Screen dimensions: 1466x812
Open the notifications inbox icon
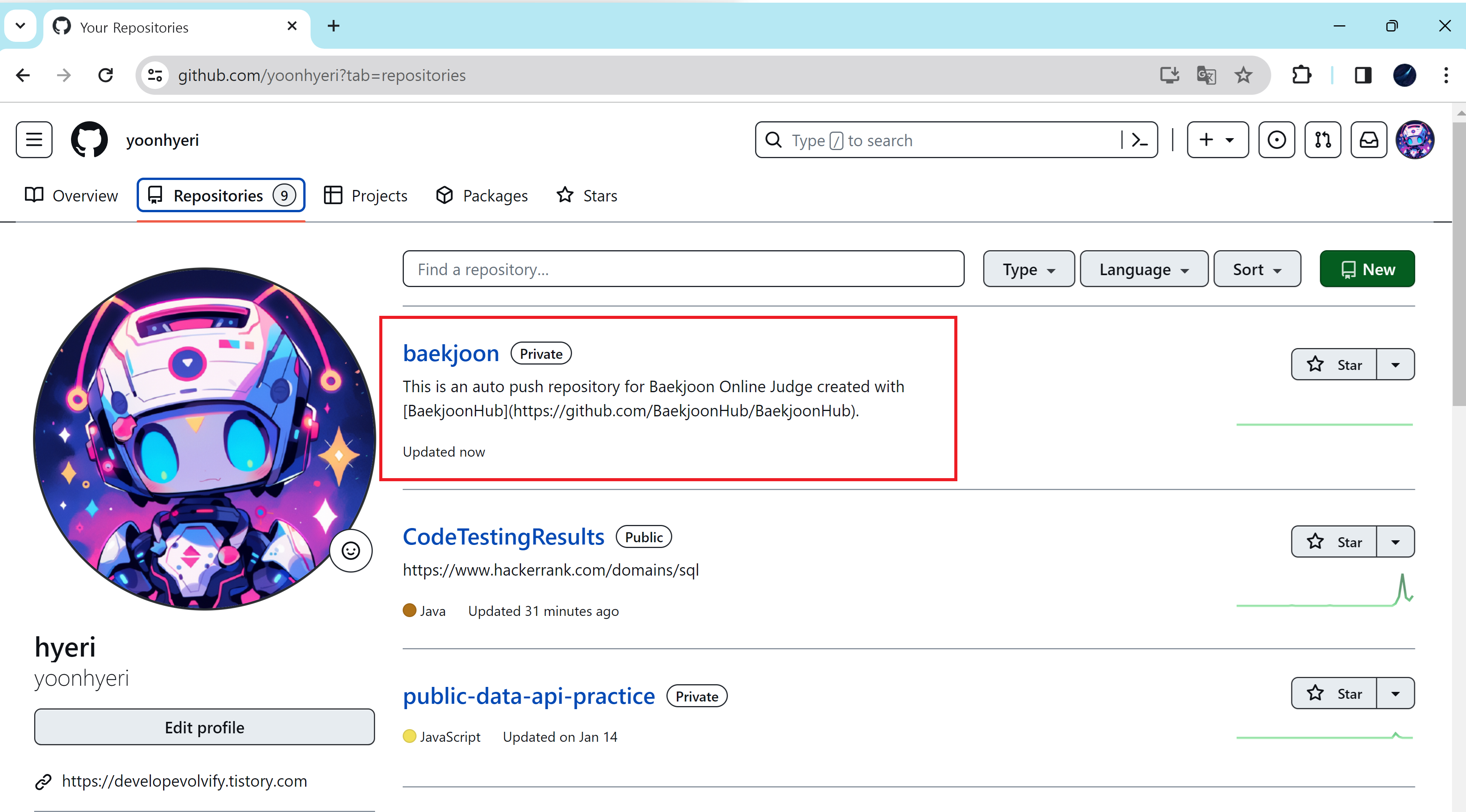coord(1368,140)
